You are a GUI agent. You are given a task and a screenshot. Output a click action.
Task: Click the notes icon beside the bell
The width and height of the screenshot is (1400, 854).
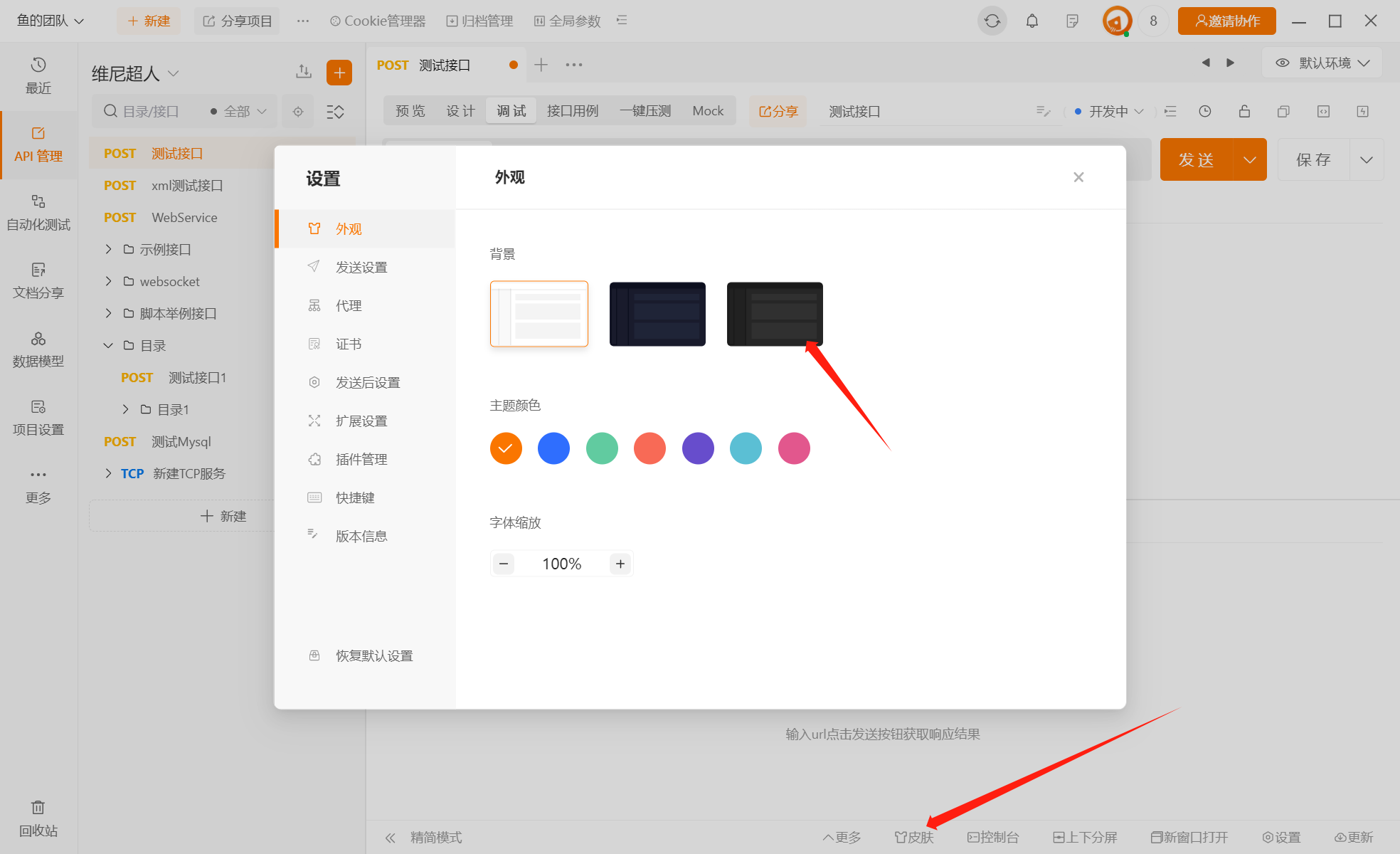click(x=1073, y=21)
